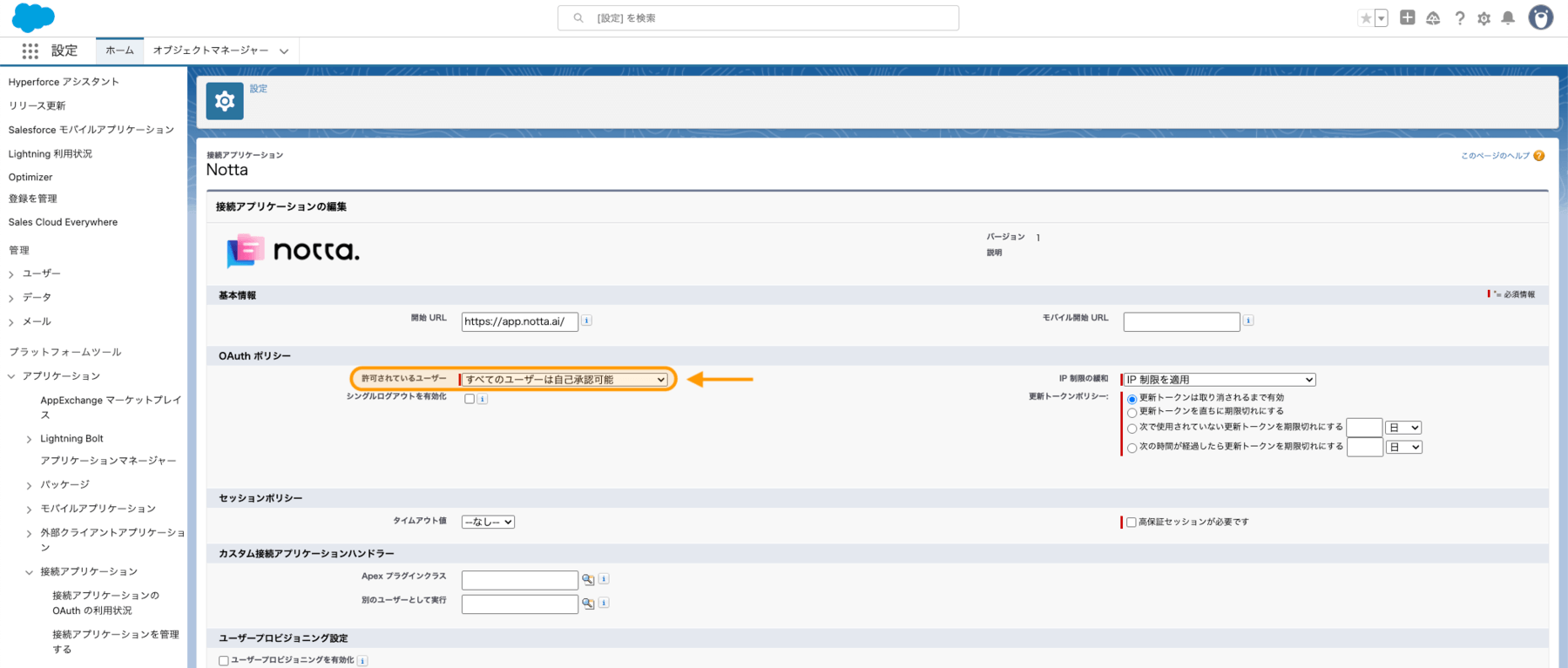Select 更新トークンは取り消されるまで有効 radio button
This screenshot has width=1568, height=668.
tap(1132, 399)
